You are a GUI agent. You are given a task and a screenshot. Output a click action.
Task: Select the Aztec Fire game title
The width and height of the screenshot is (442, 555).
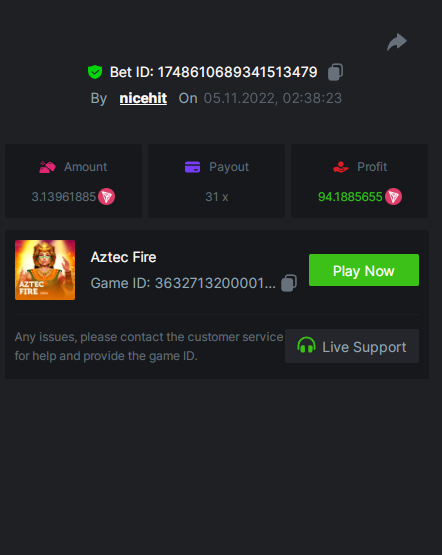(124, 257)
